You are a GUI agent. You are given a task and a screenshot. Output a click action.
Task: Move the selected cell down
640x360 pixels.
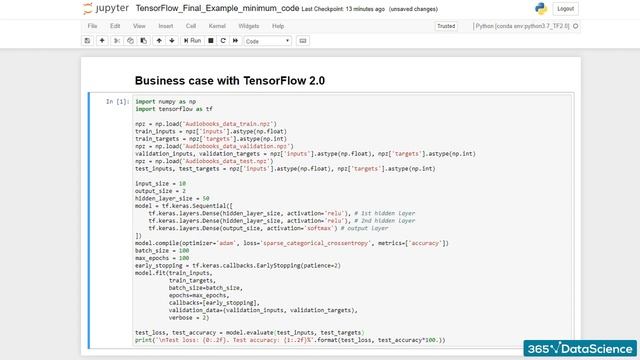coord(172,41)
